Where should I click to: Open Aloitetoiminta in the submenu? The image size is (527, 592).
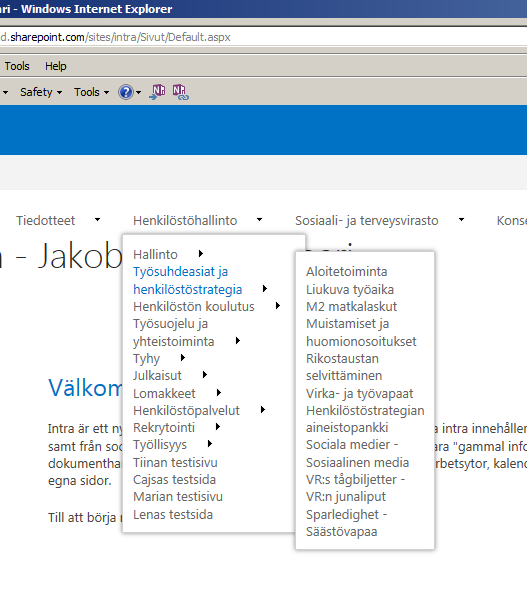[x=347, y=271]
